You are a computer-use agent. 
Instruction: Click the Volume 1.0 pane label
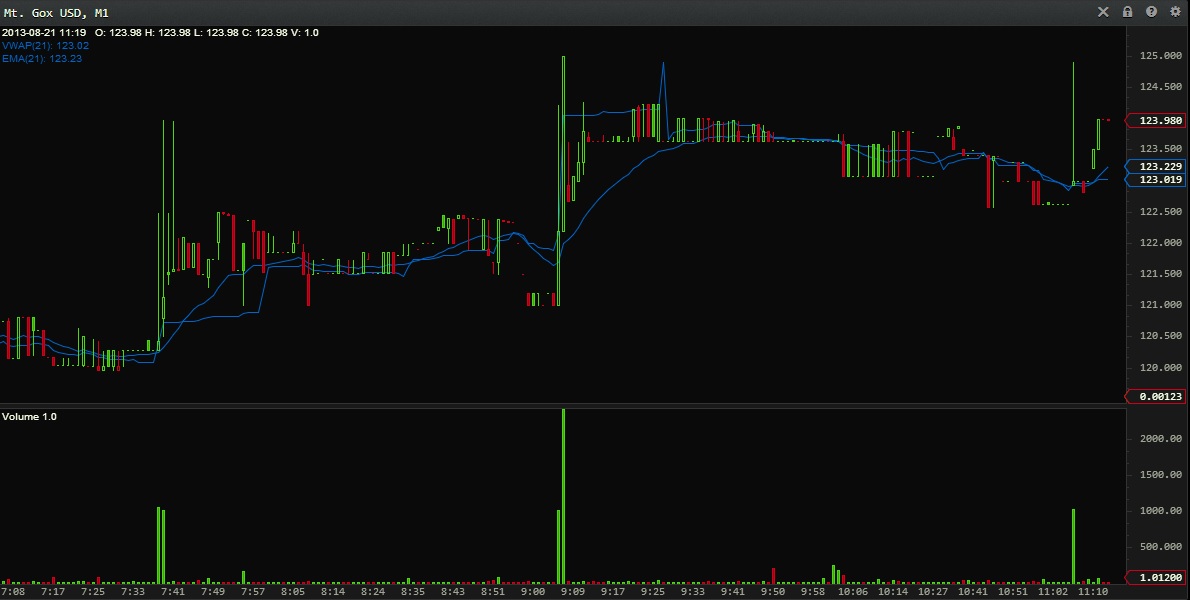click(29, 416)
